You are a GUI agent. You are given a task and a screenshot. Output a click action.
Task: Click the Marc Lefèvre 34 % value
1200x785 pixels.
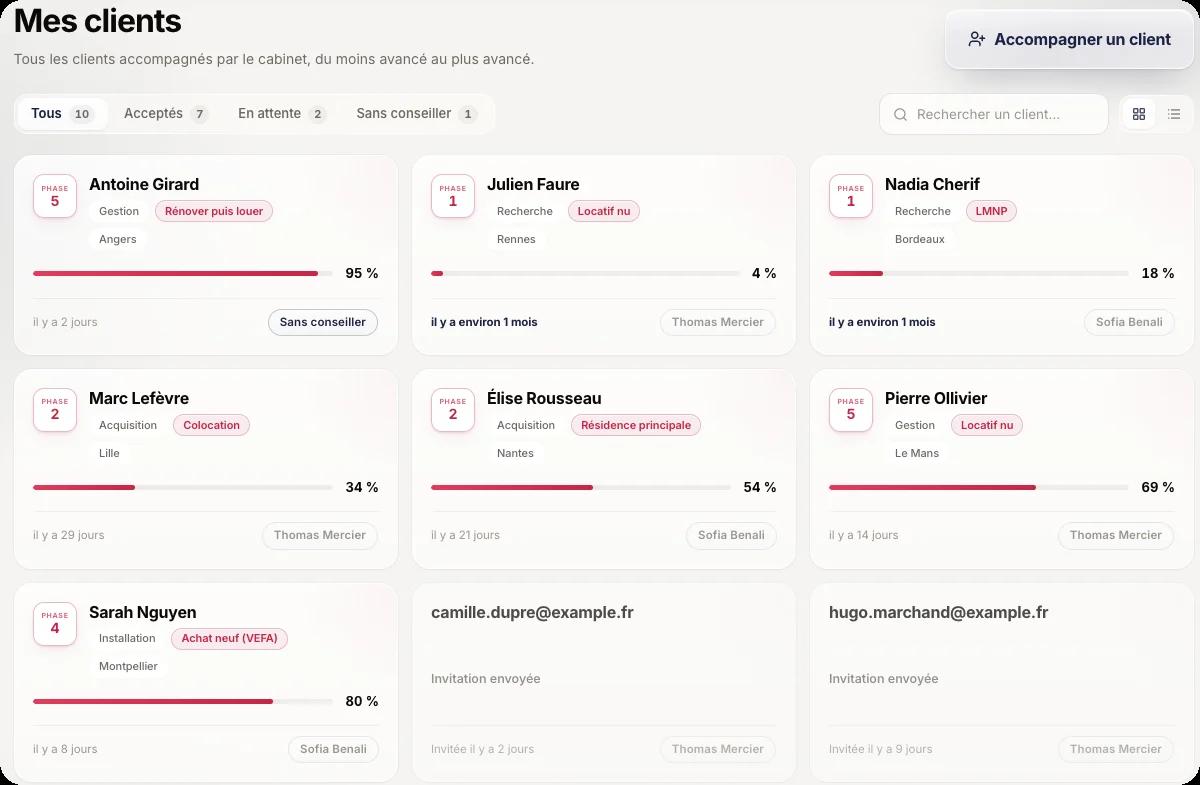pos(362,487)
